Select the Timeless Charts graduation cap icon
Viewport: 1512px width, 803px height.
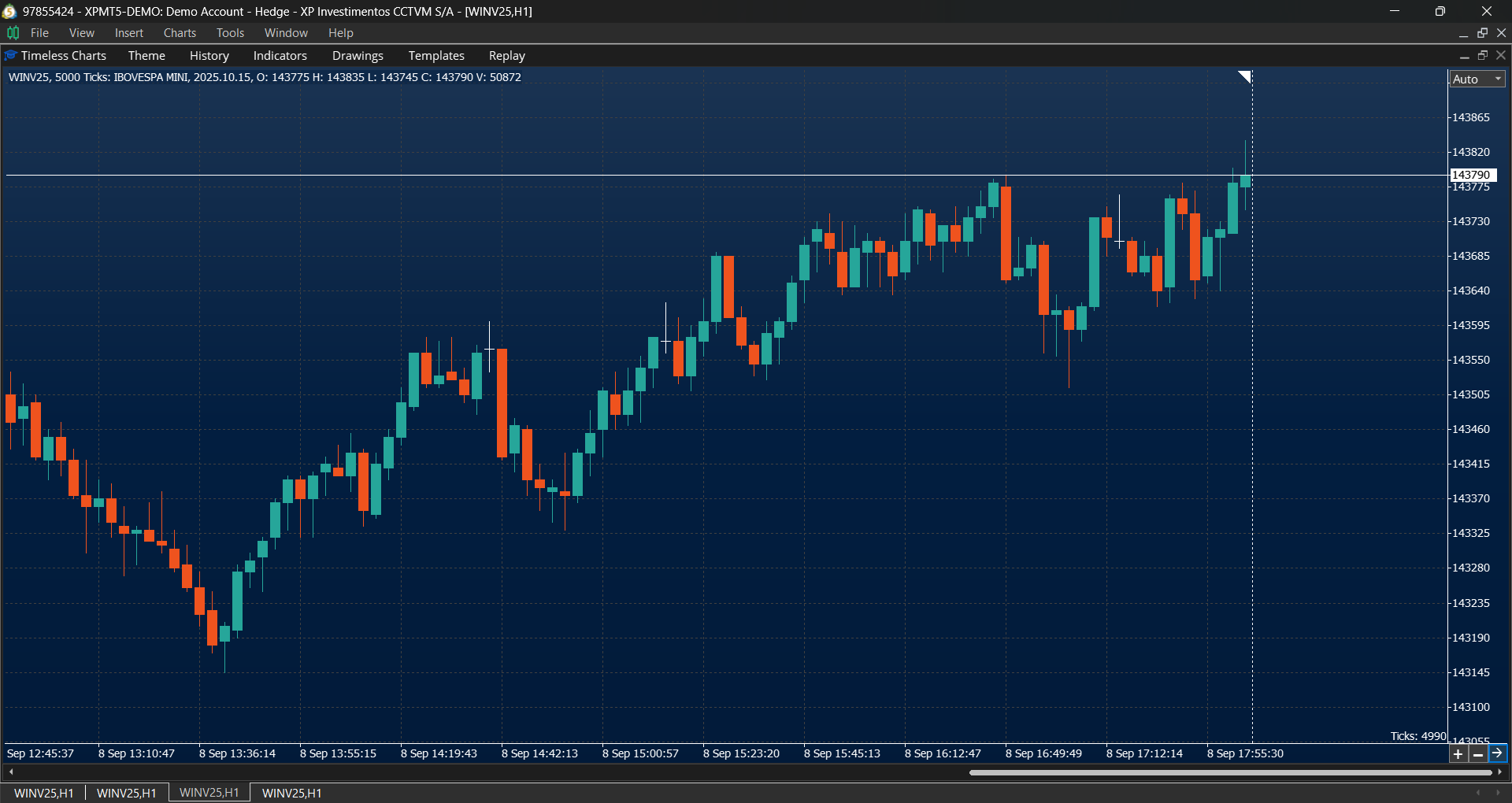click(x=9, y=55)
